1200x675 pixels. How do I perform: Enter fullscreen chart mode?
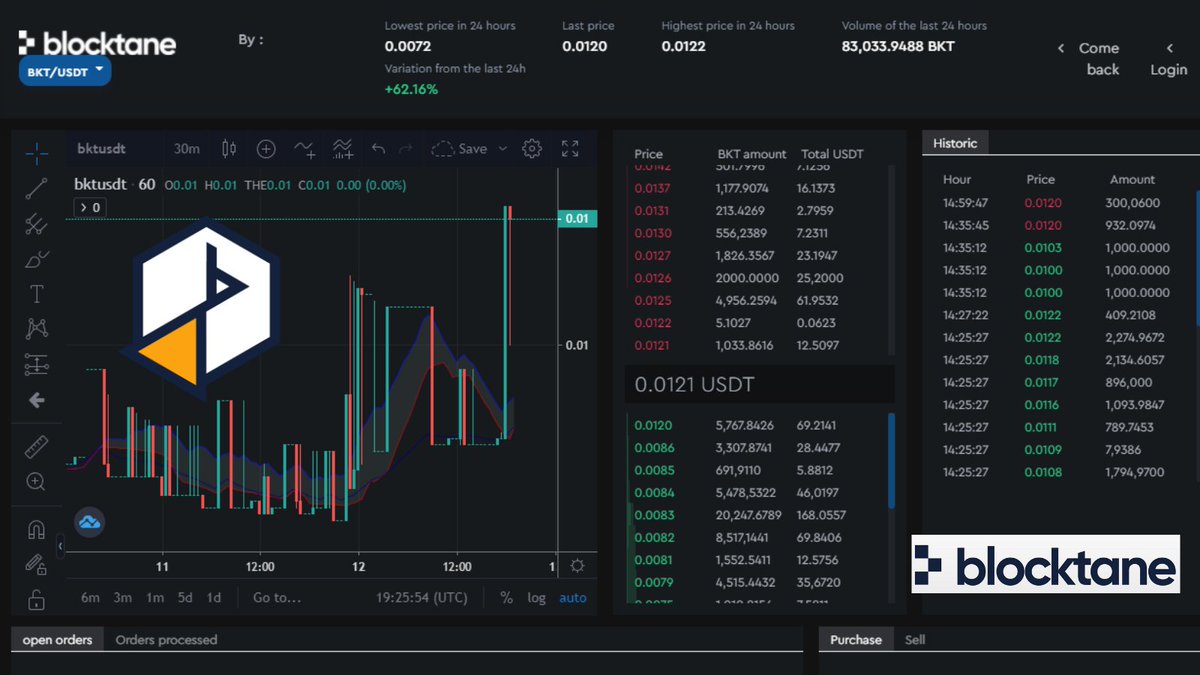(x=571, y=148)
